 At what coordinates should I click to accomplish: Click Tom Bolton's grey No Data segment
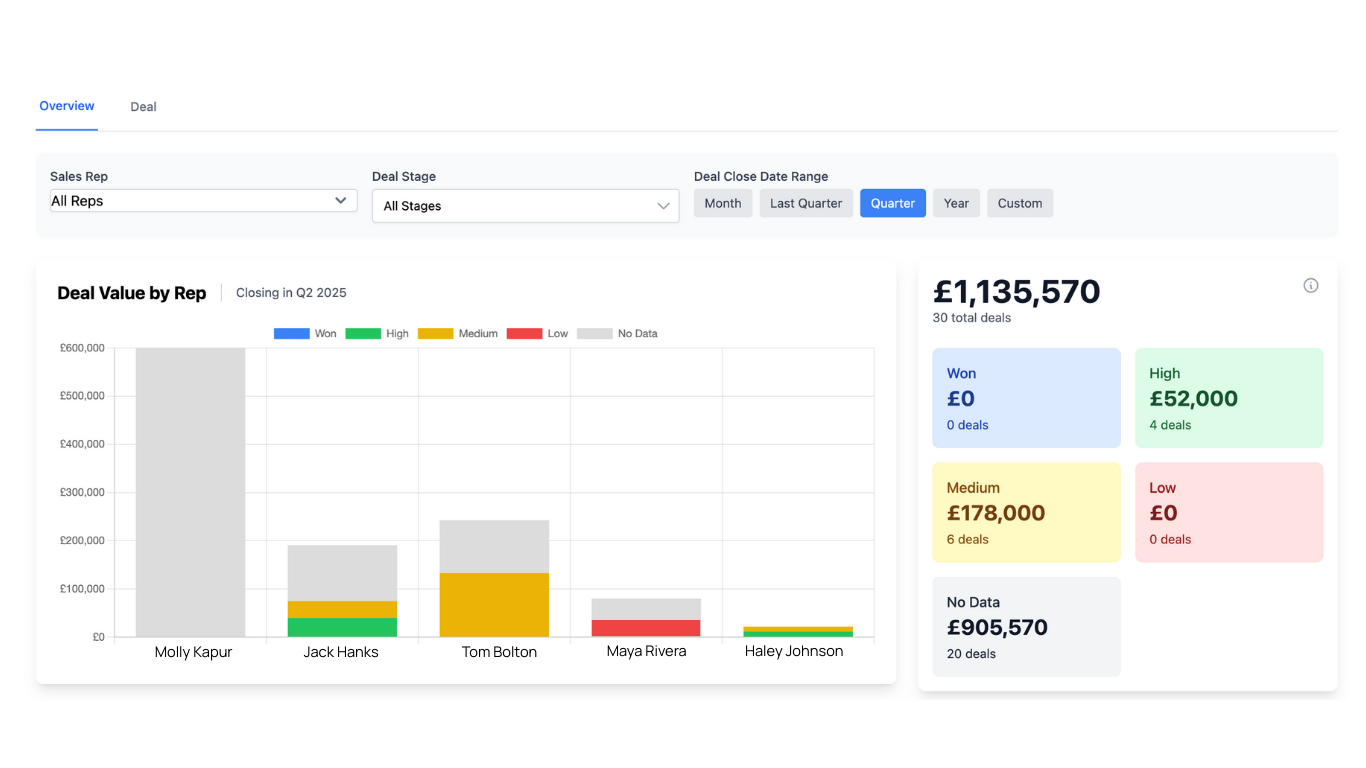pyautogui.click(x=494, y=547)
